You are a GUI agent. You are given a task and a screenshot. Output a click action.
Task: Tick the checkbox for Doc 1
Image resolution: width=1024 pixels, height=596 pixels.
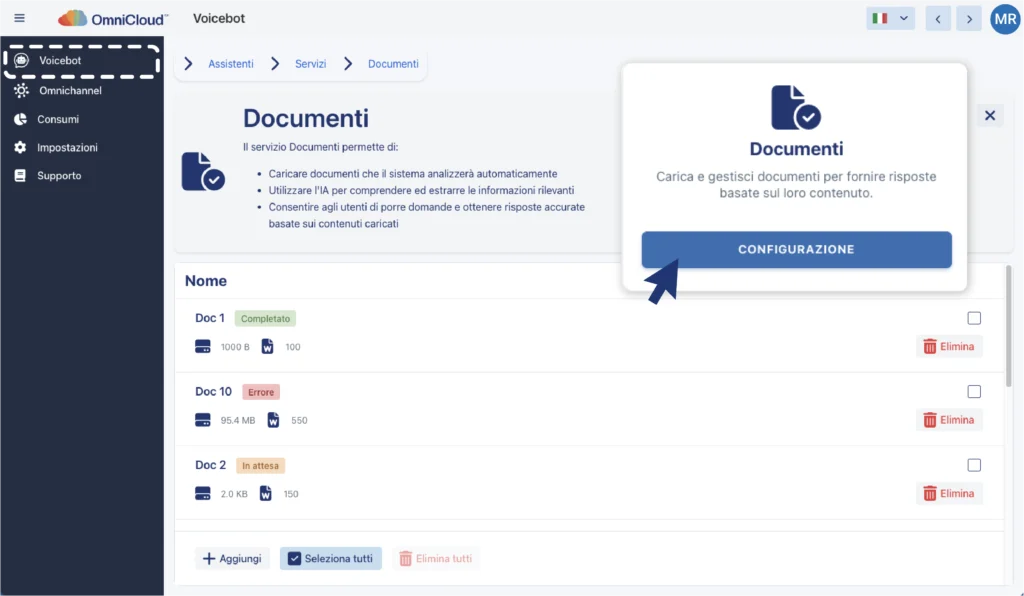click(x=974, y=318)
